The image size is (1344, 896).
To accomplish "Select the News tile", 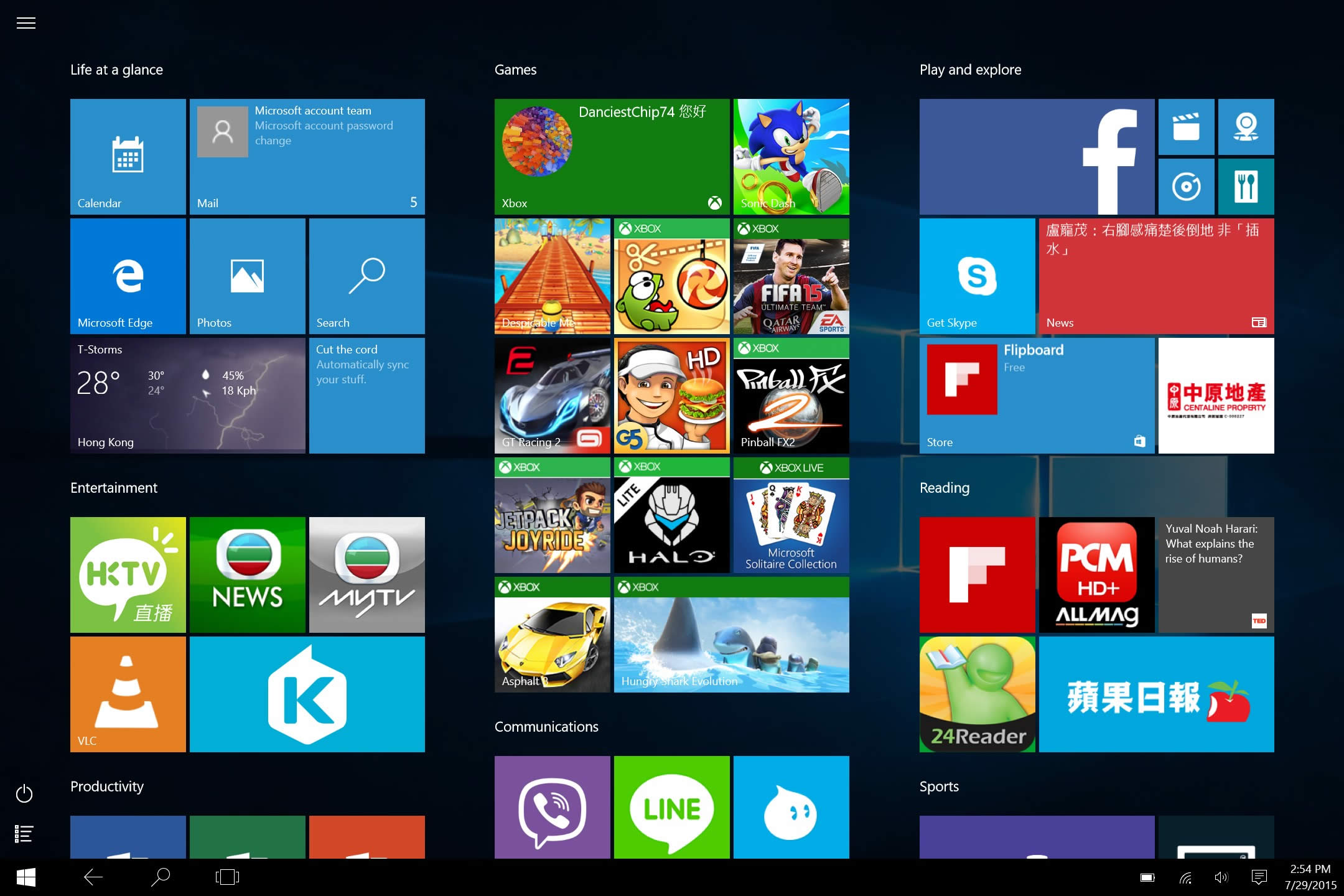I will click(1154, 275).
